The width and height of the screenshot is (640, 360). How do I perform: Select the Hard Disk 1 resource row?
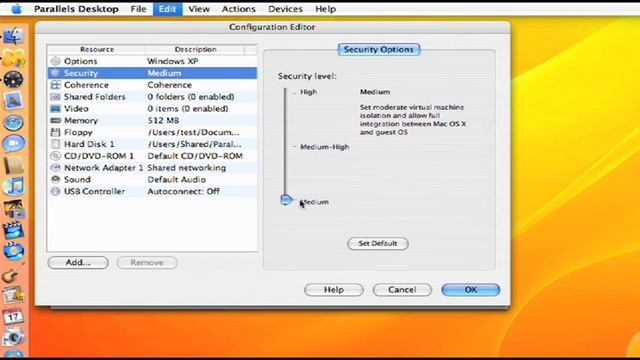click(152, 144)
